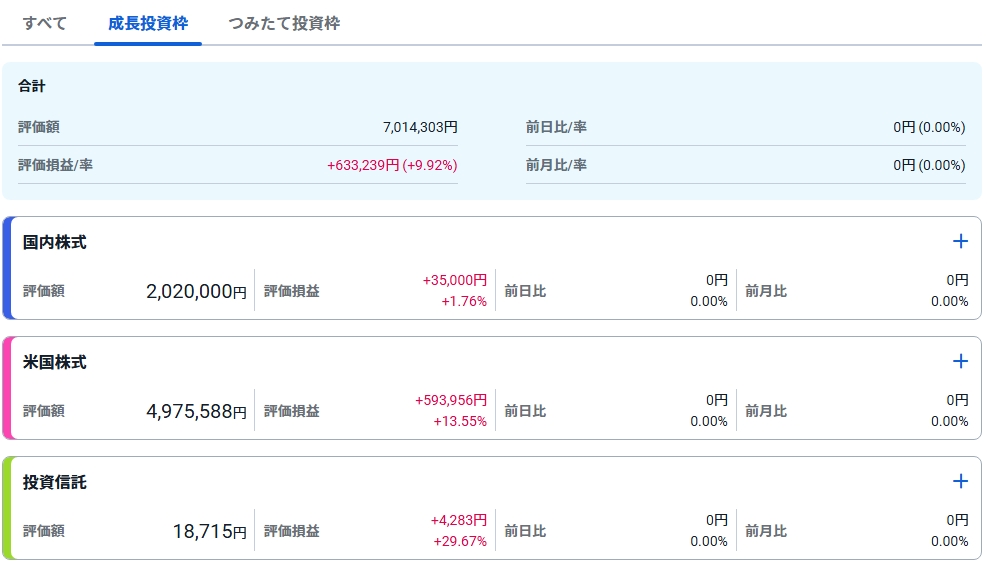Click the 投資信託 card title
Viewport: 987px width, 564px height.
coord(55,482)
